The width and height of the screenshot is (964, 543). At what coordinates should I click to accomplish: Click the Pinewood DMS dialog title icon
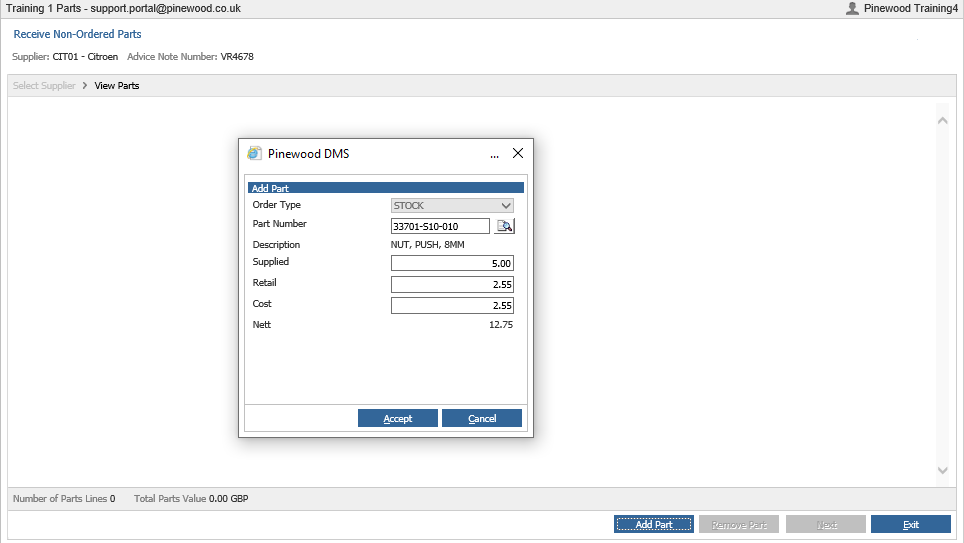coord(254,154)
